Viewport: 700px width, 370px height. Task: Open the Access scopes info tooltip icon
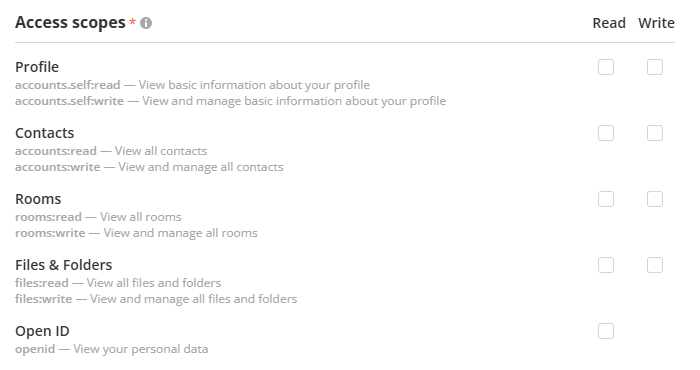146,23
